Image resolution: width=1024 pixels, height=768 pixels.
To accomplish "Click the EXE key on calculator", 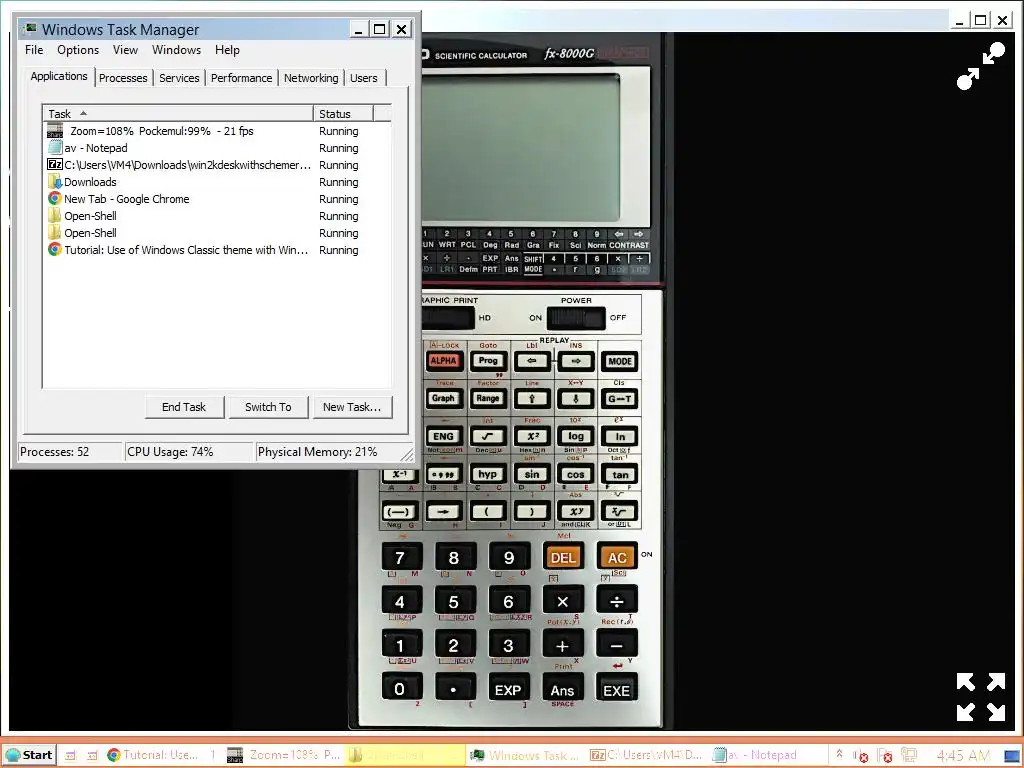I will (616, 690).
